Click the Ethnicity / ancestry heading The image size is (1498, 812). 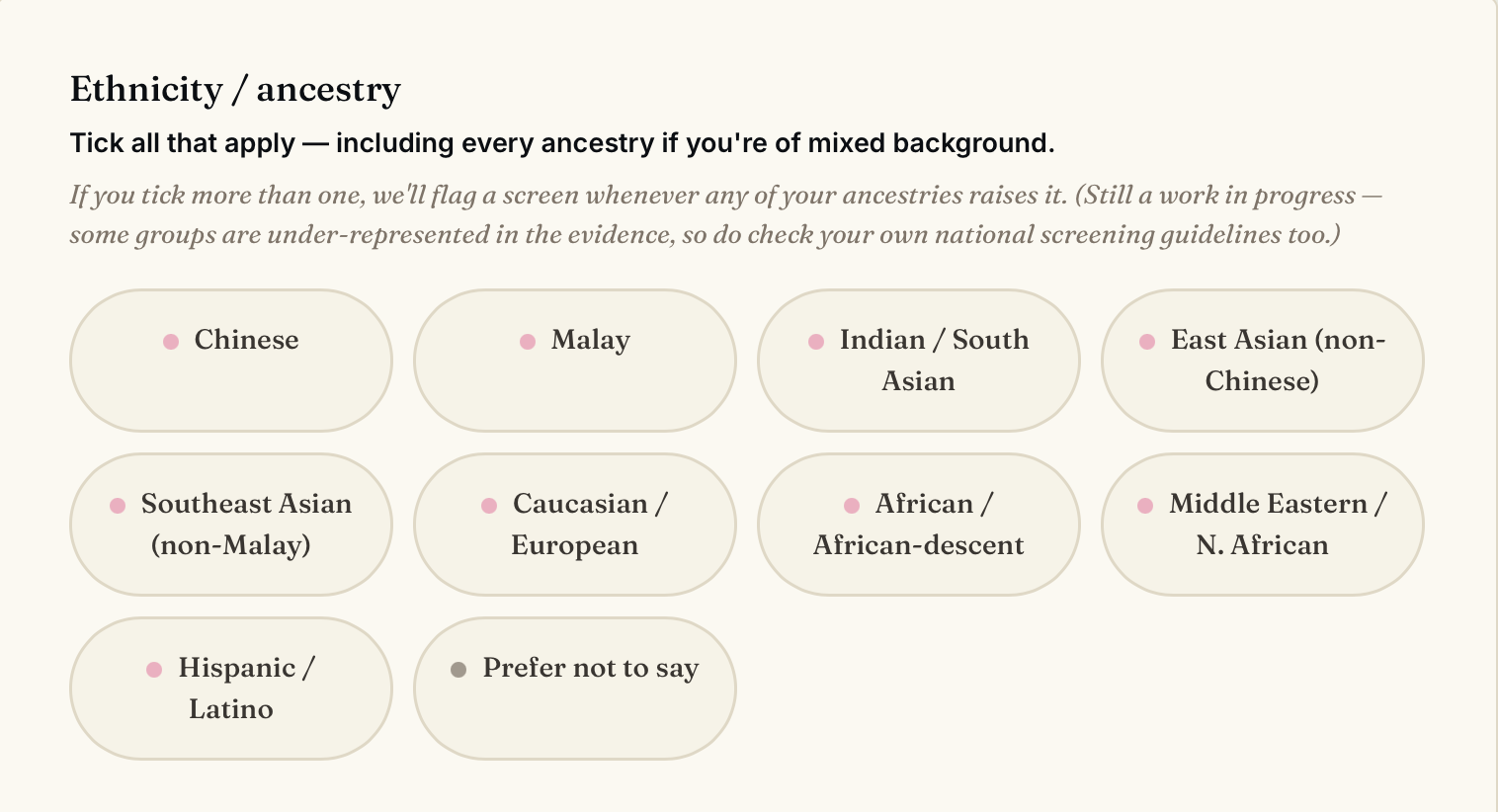tap(235, 90)
